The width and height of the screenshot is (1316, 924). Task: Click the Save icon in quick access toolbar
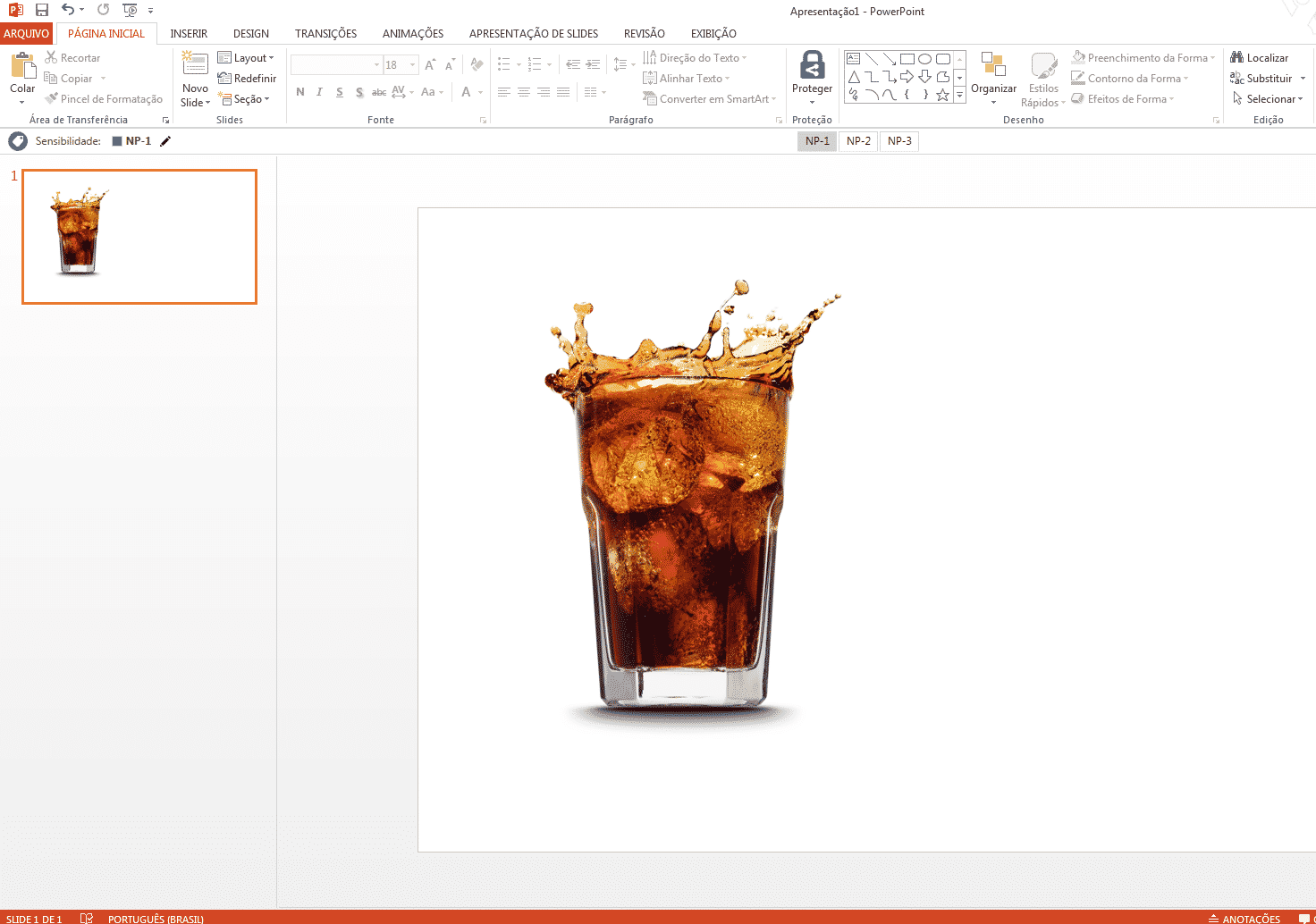42,10
